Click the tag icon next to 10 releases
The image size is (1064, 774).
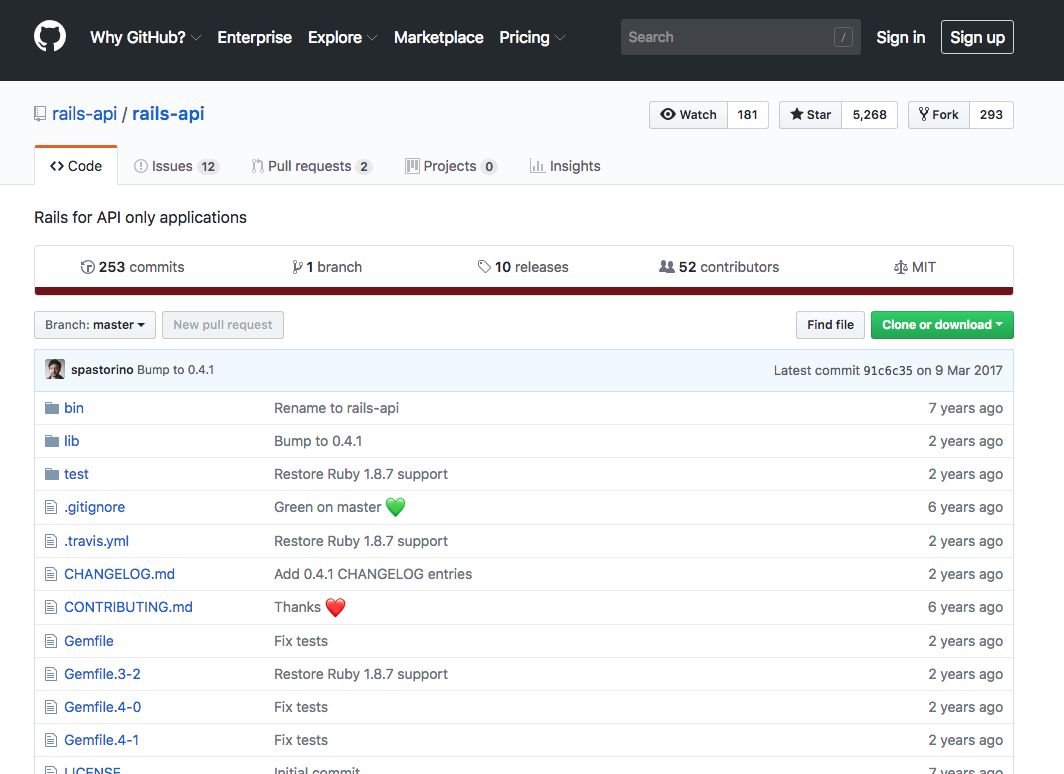click(484, 267)
